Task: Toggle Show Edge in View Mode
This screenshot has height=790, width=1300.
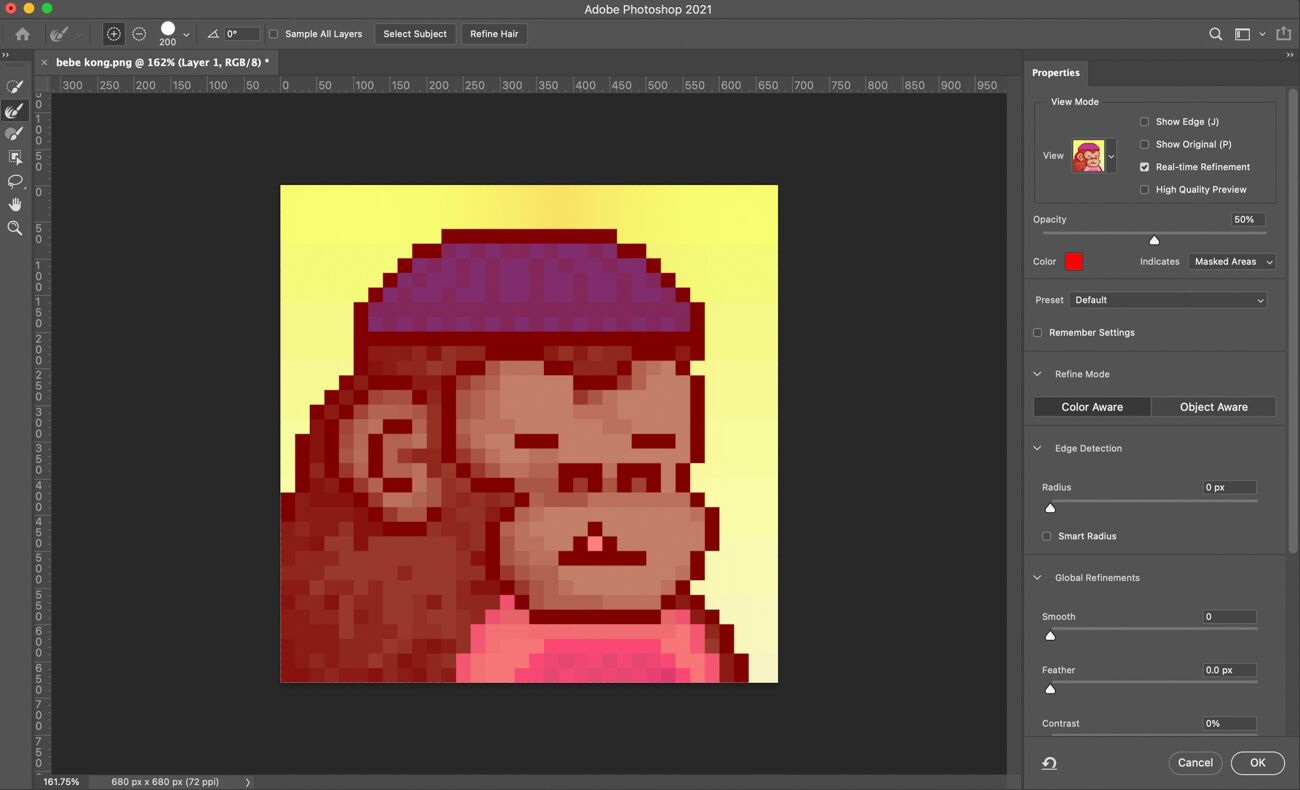Action: coord(1144,121)
